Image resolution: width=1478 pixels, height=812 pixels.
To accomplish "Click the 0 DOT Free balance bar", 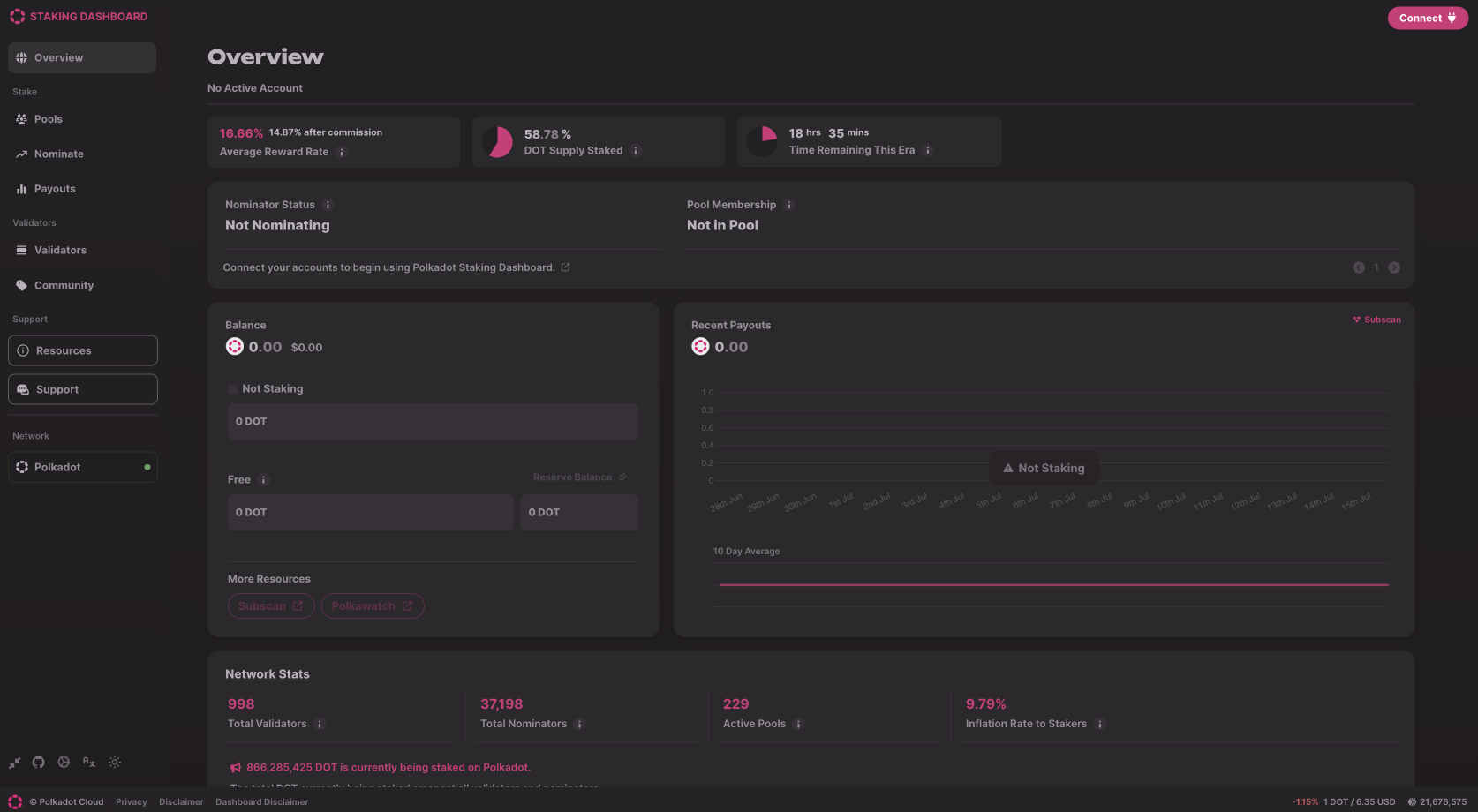I will coord(371,513).
